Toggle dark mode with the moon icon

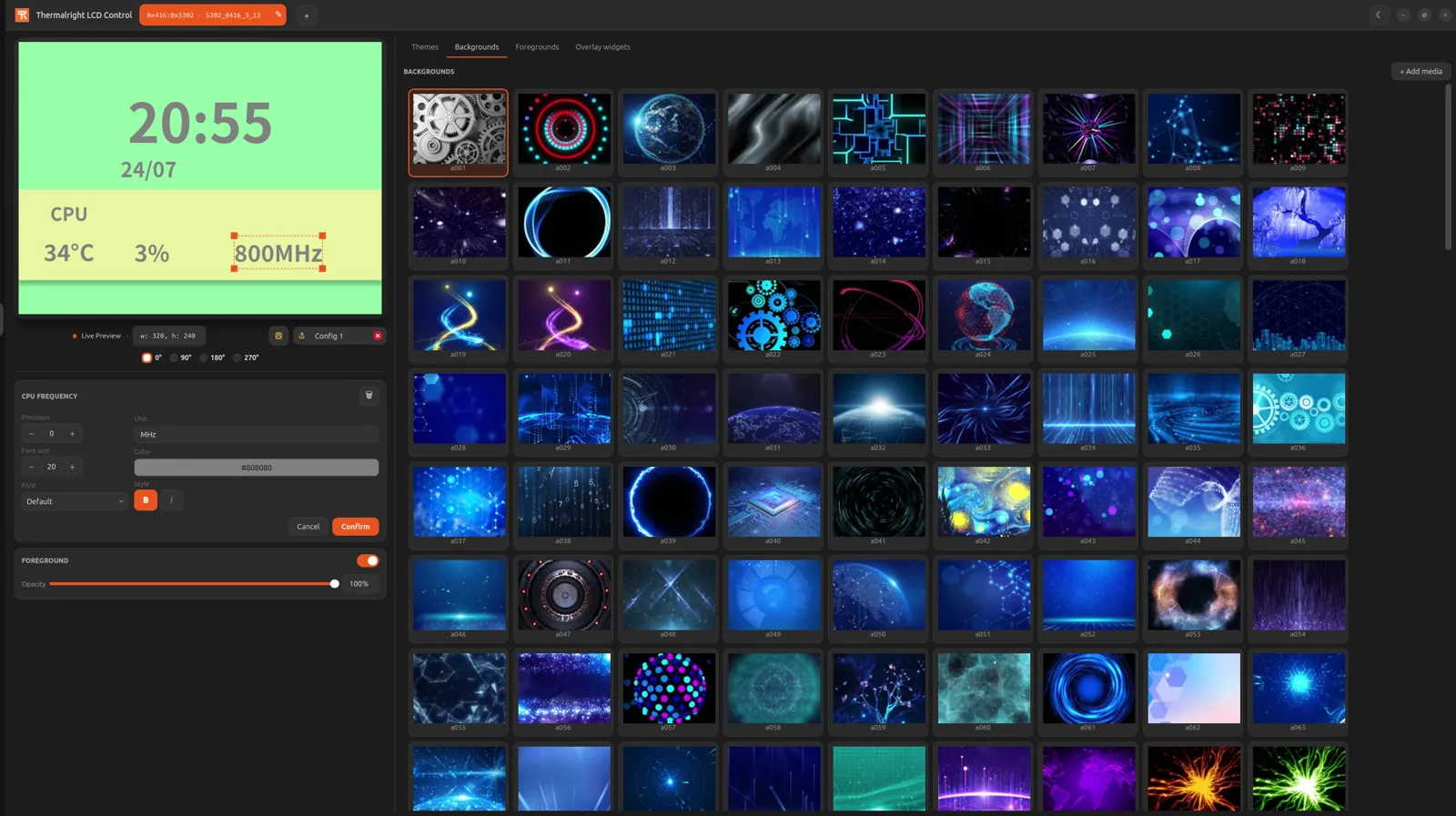[1379, 15]
